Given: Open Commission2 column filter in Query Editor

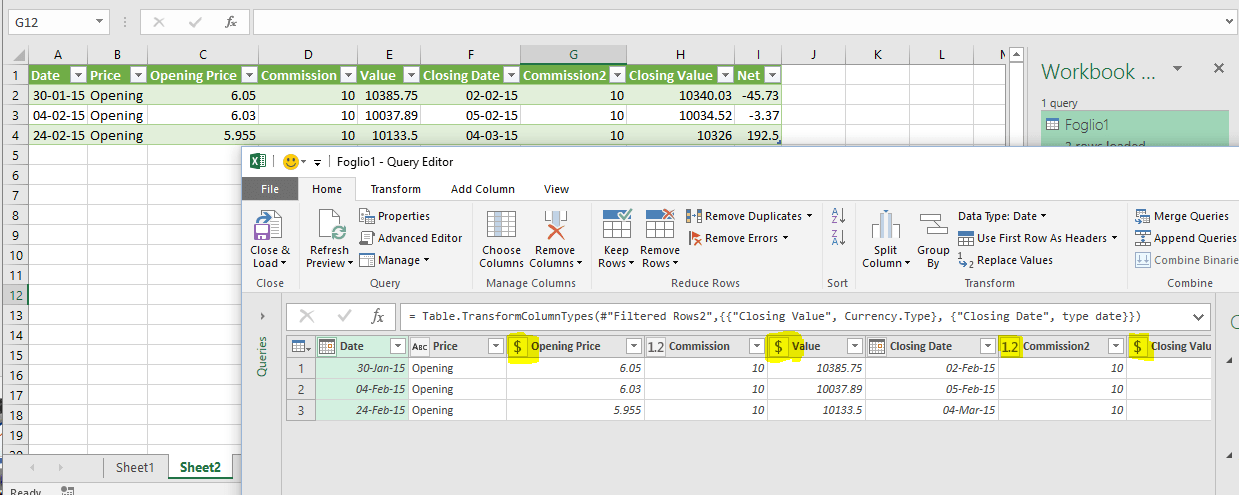Looking at the screenshot, I should tap(1116, 346).
